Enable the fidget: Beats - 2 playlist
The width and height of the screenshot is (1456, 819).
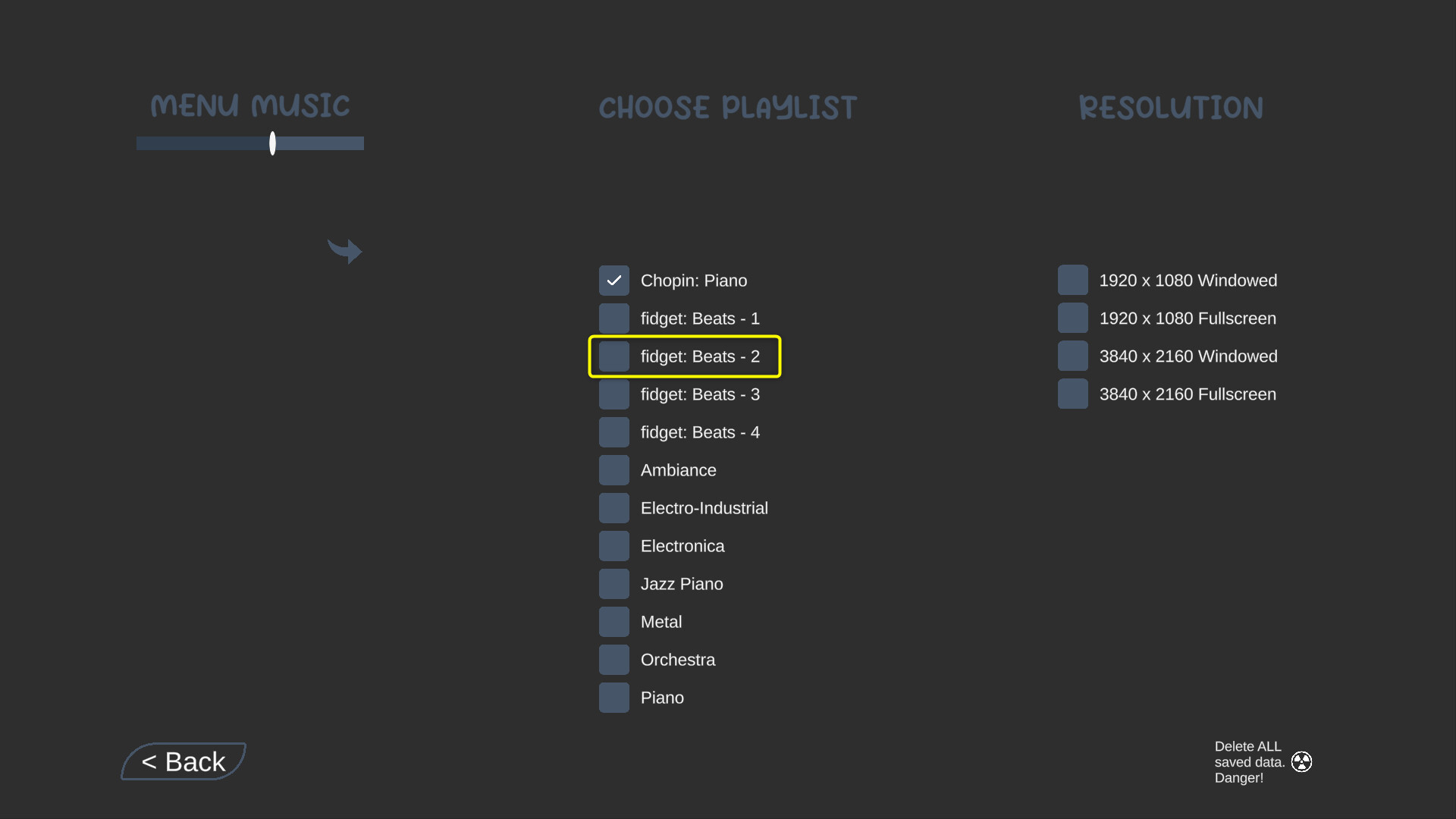(613, 356)
